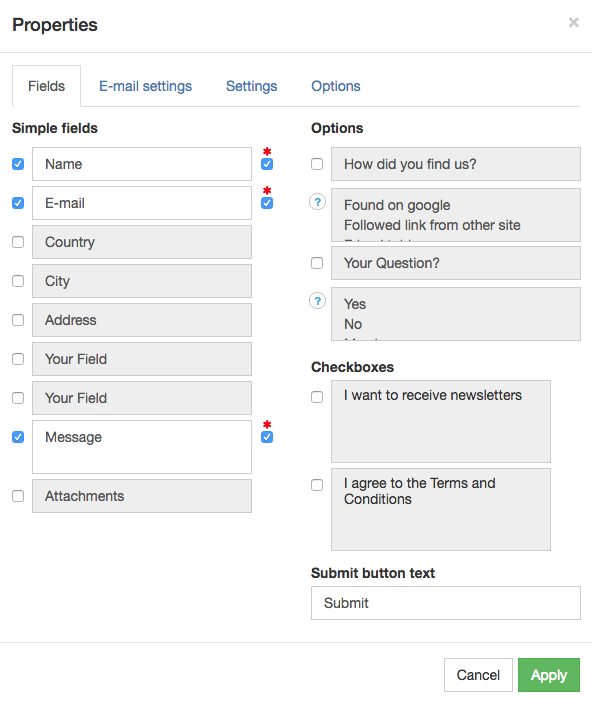The height and width of the screenshot is (704, 592).
Task: Click the Submit button text input
Action: pyautogui.click(x=446, y=603)
